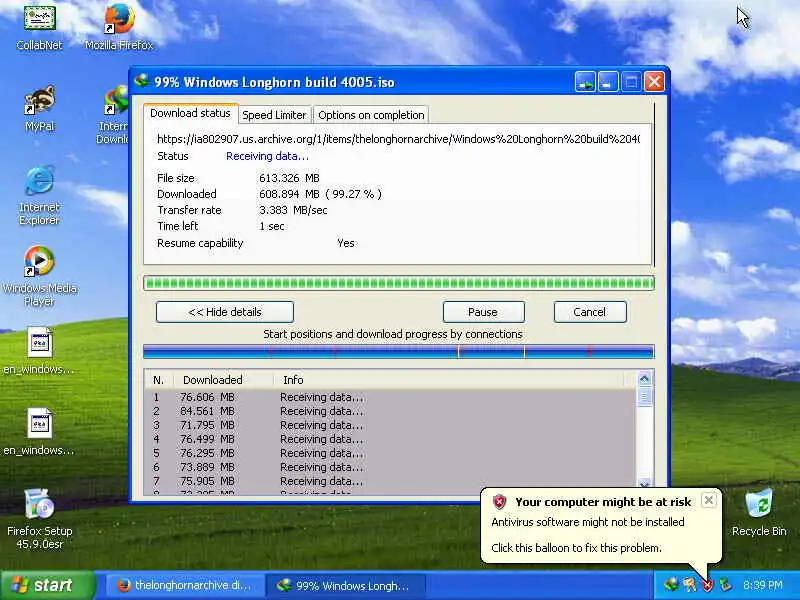Close the download window with the red X
This screenshot has height=600, width=800.
pos(654,82)
